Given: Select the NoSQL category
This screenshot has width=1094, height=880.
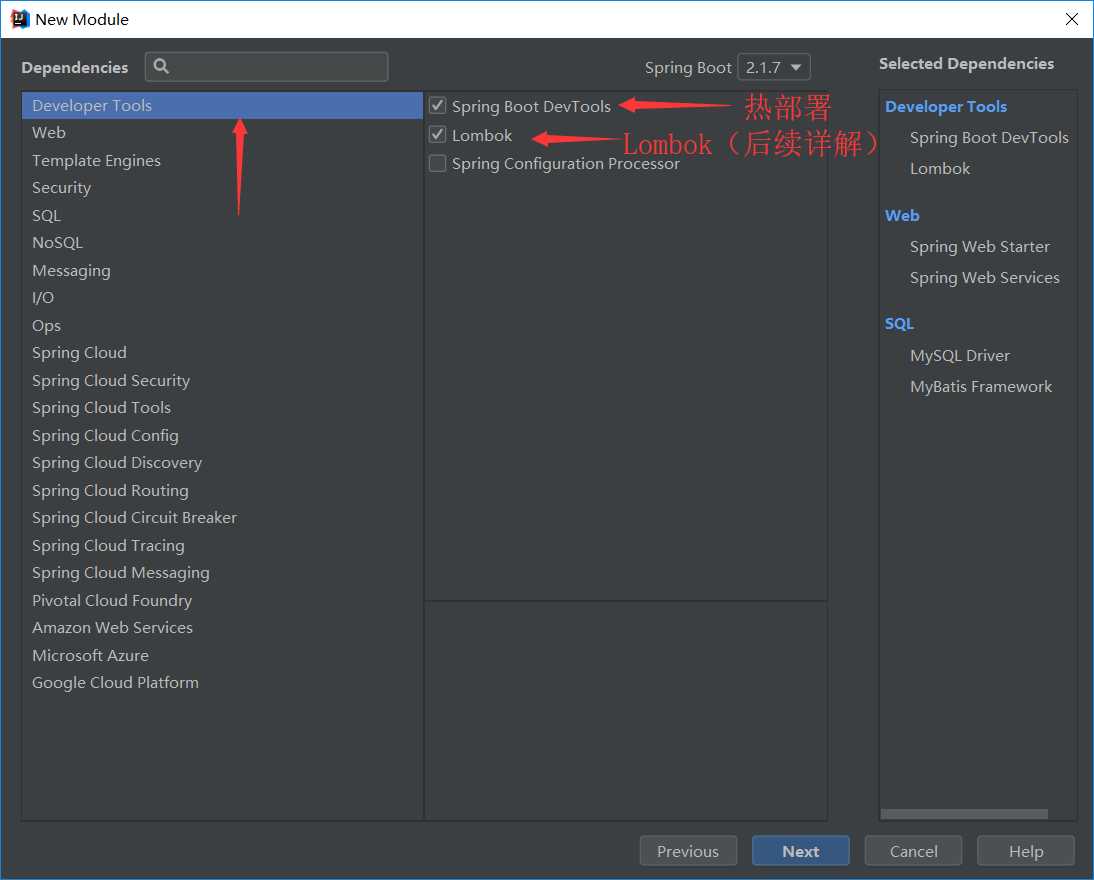Looking at the screenshot, I should pyautogui.click(x=222, y=243).
